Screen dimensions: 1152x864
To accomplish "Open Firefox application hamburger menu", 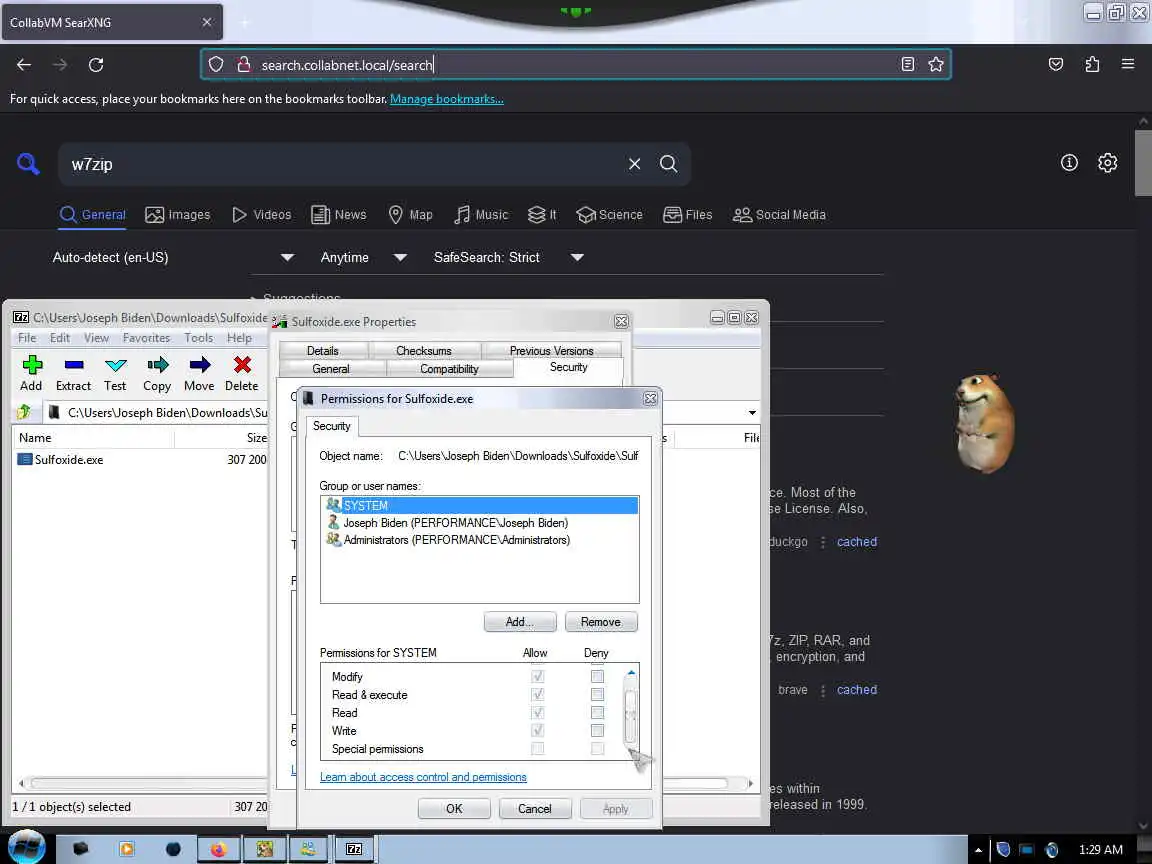I will tap(1128, 65).
